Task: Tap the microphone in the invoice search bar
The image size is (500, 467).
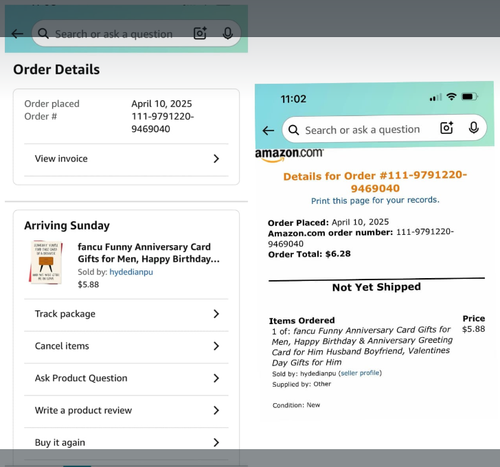Action: pos(474,127)
